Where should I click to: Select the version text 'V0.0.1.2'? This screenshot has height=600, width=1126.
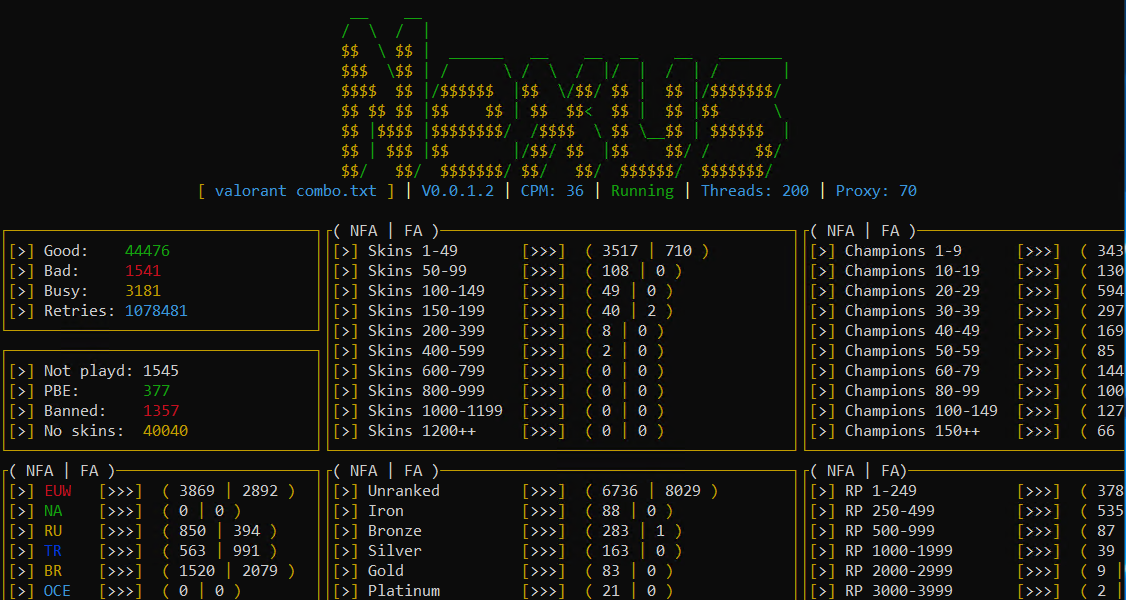click(x=457, y=191)
